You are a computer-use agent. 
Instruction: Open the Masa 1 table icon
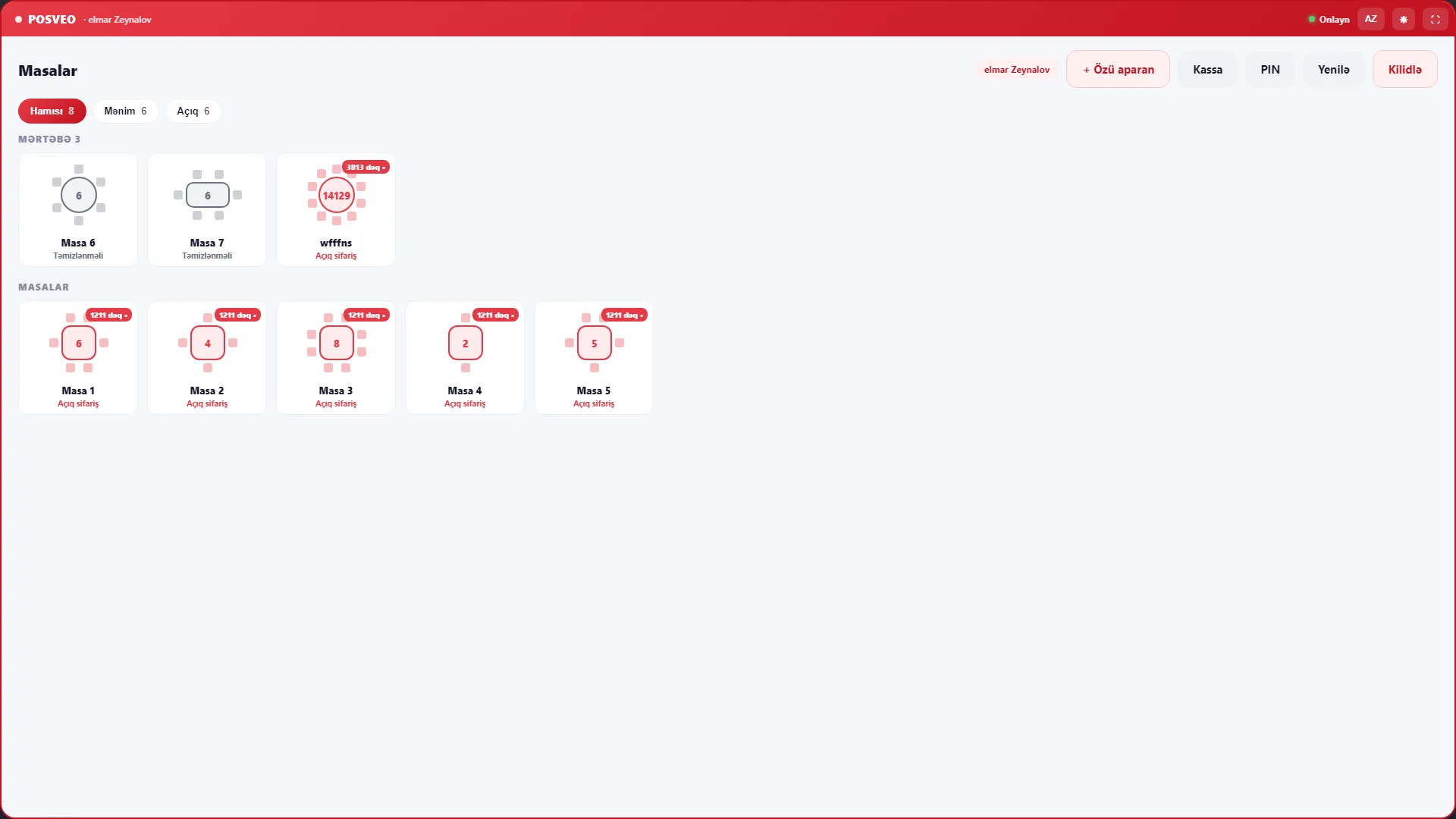79,344
